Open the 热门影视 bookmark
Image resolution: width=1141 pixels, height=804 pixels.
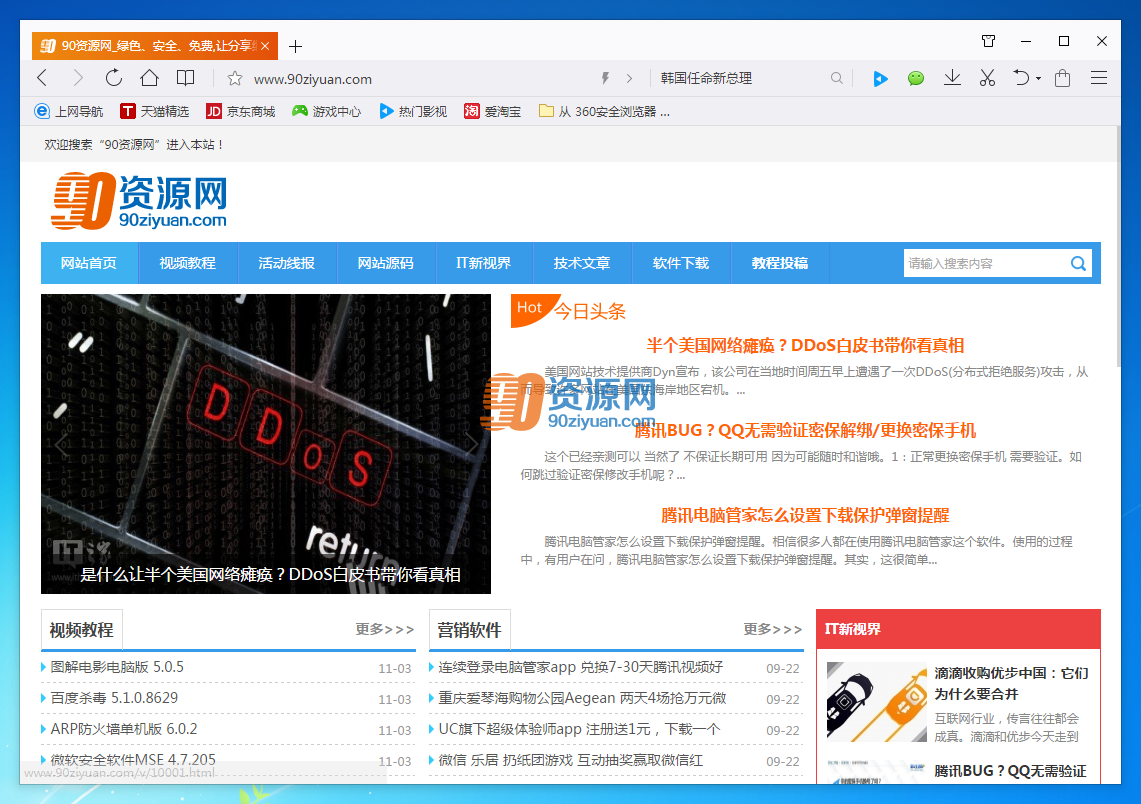(x=413, y=111)
